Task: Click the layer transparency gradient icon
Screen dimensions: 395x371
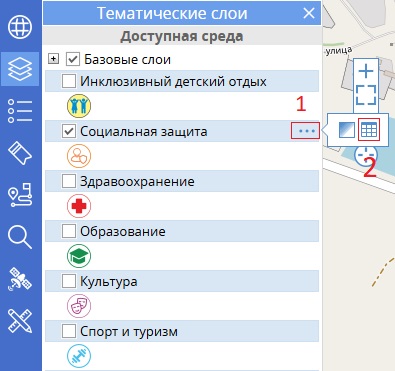Action: [x=347, y=130]
